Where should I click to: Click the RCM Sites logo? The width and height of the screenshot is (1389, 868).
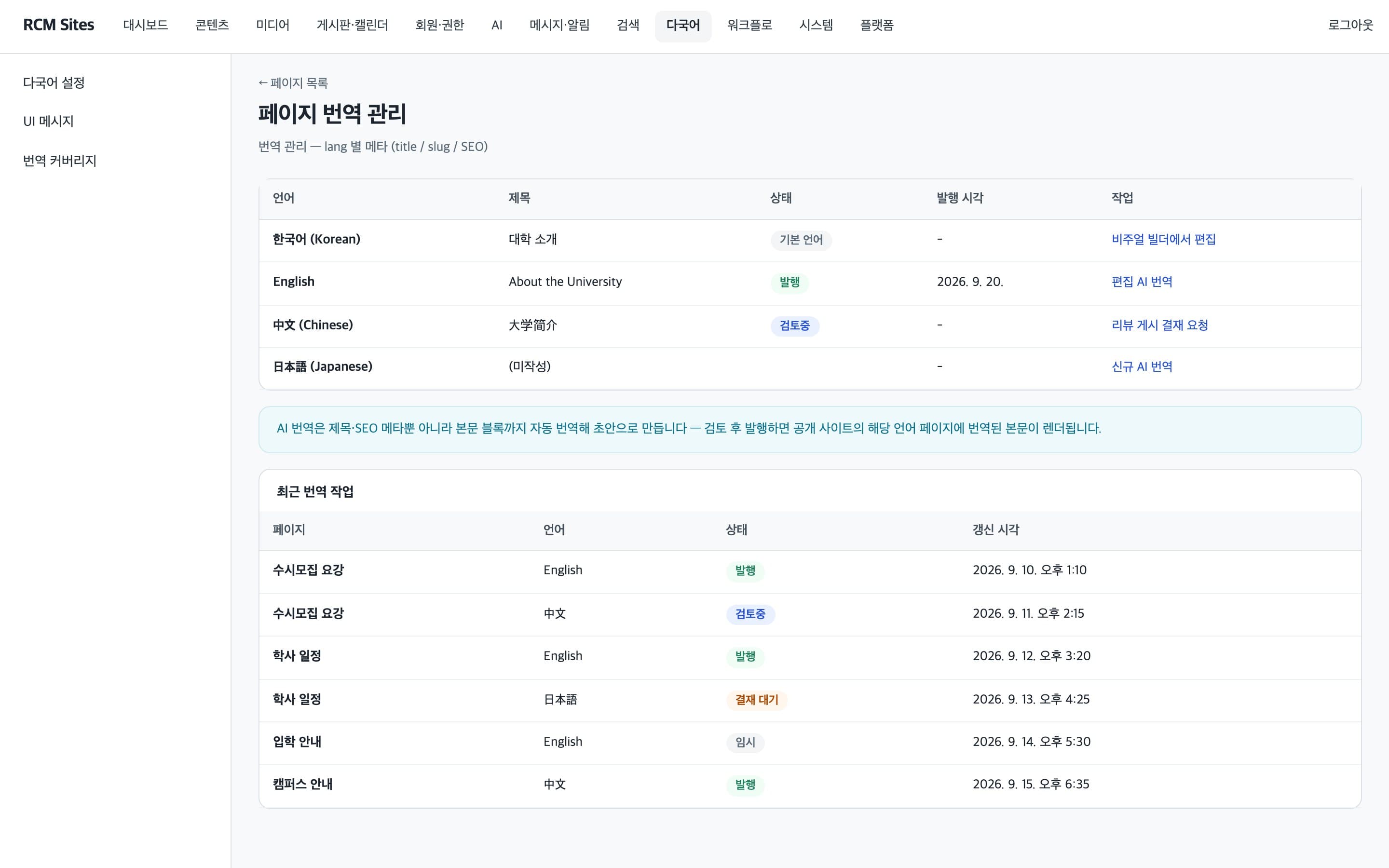(x=58, y=25)
